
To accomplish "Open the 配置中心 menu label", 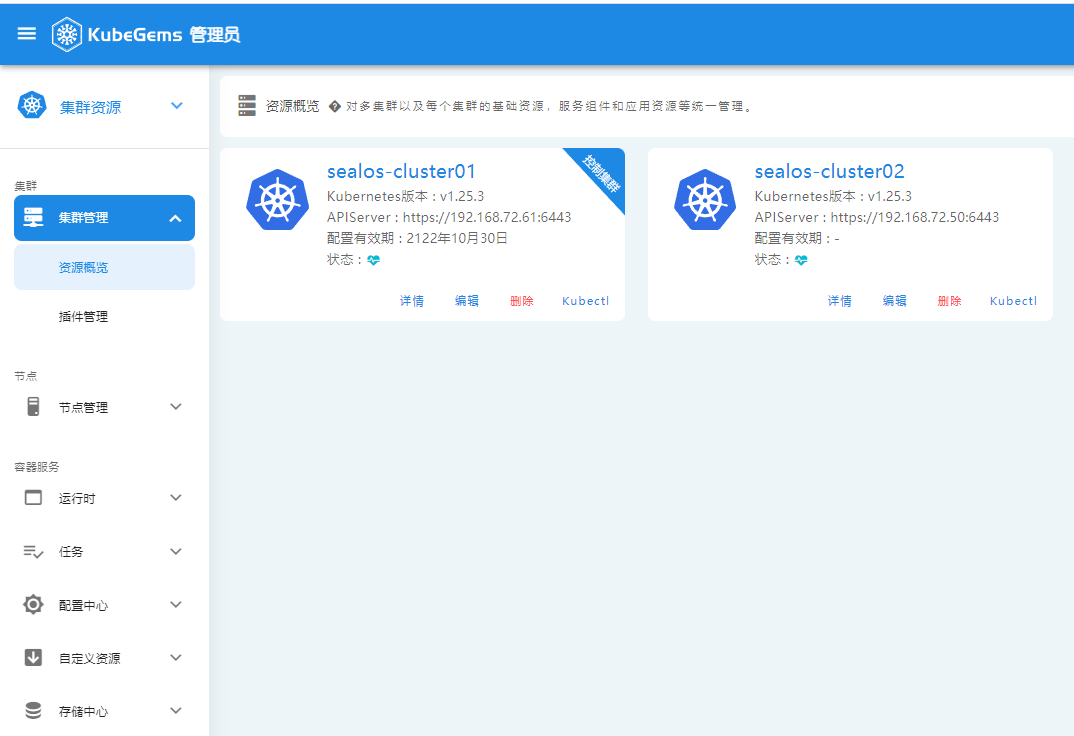I will click(x=84, y=605).
